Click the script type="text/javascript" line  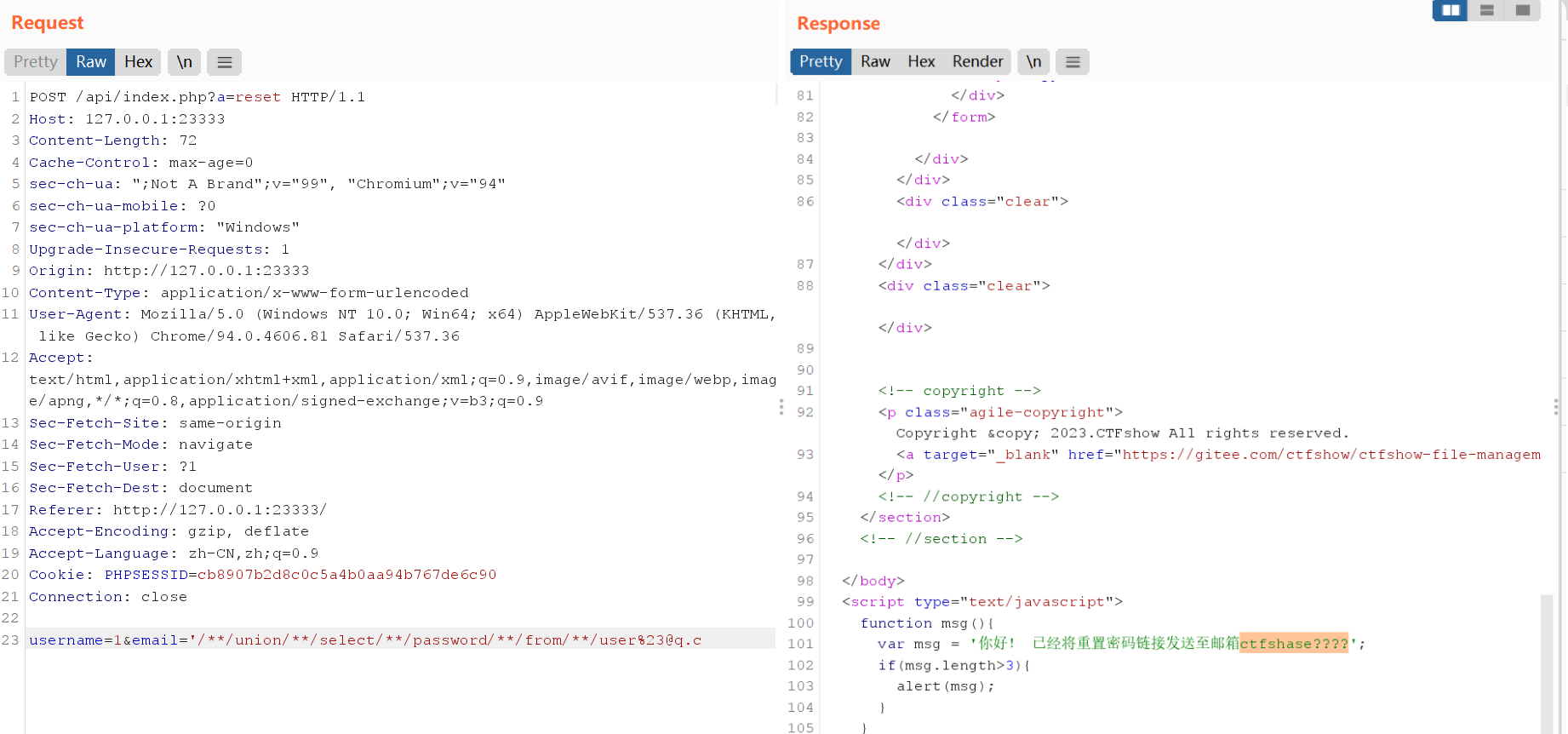[982, 602]
